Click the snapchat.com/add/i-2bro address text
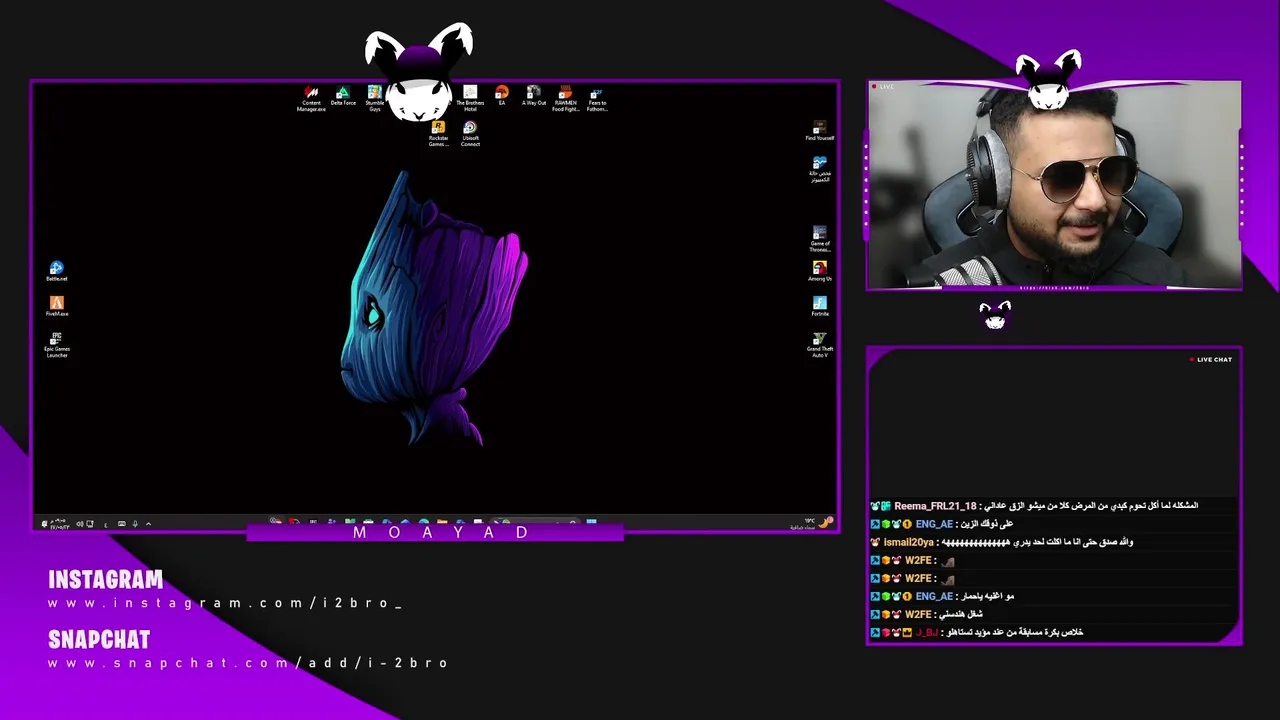Viewport: 1280px width, 720px height. (x=248, y=663)
